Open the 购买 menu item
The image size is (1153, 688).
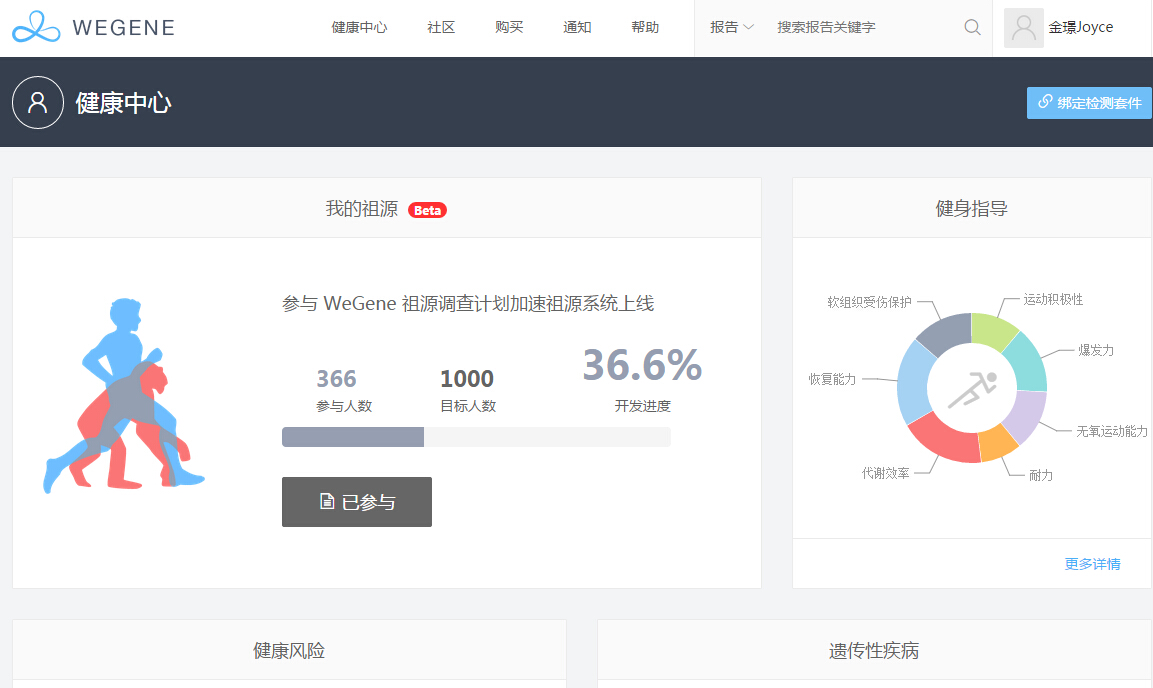[509, 27]
